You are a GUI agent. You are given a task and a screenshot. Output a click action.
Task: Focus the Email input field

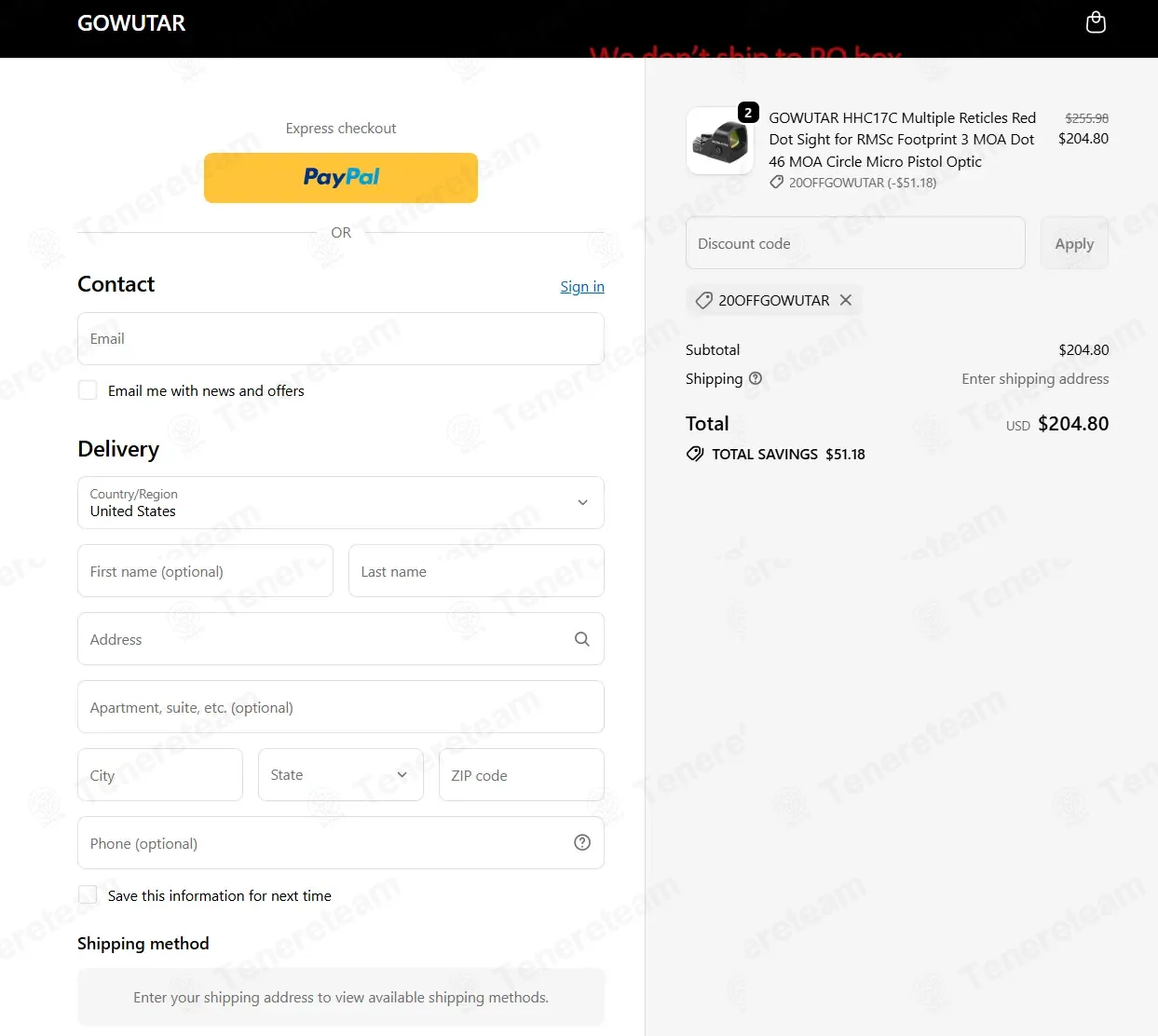click(341, 339)
